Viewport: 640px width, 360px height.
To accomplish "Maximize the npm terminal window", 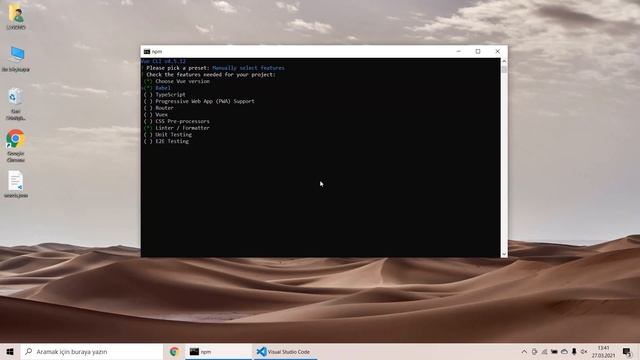I will tap(478, 51).
